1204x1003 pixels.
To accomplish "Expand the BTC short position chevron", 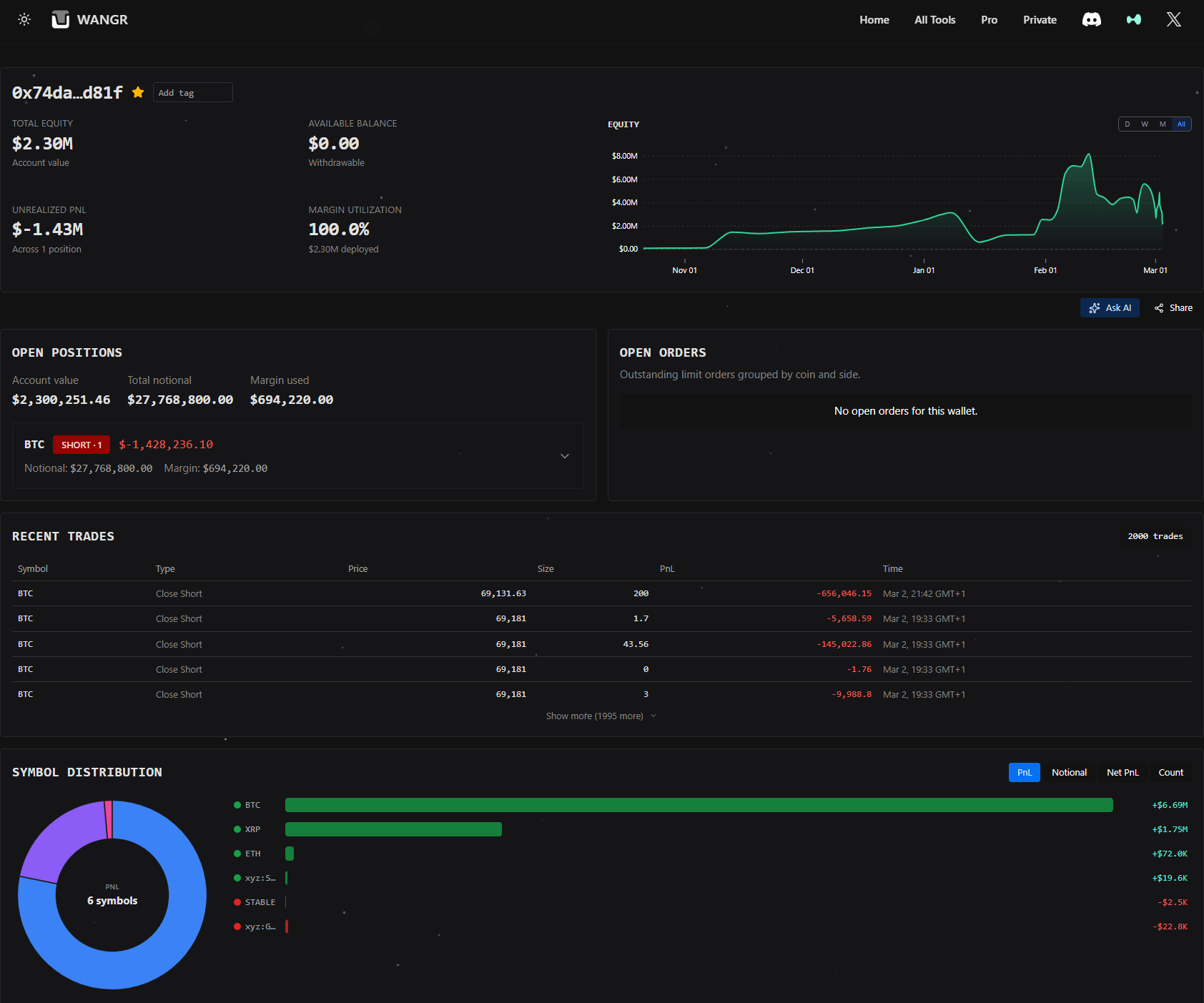I will tap(564, 456).
